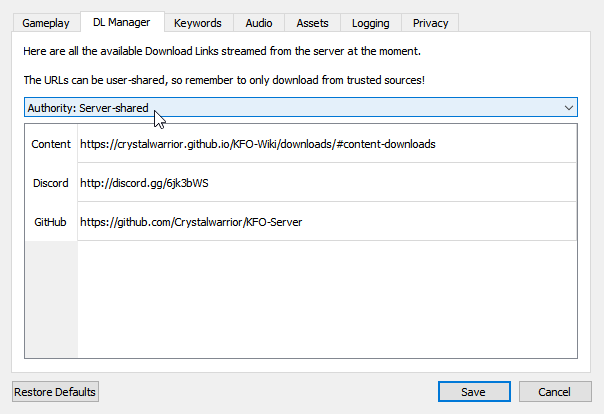This screenshot has height=414, width=604.
Task: Click the KFO-Wiki content-downloads URL cell
Action: (x=327, y=144)
